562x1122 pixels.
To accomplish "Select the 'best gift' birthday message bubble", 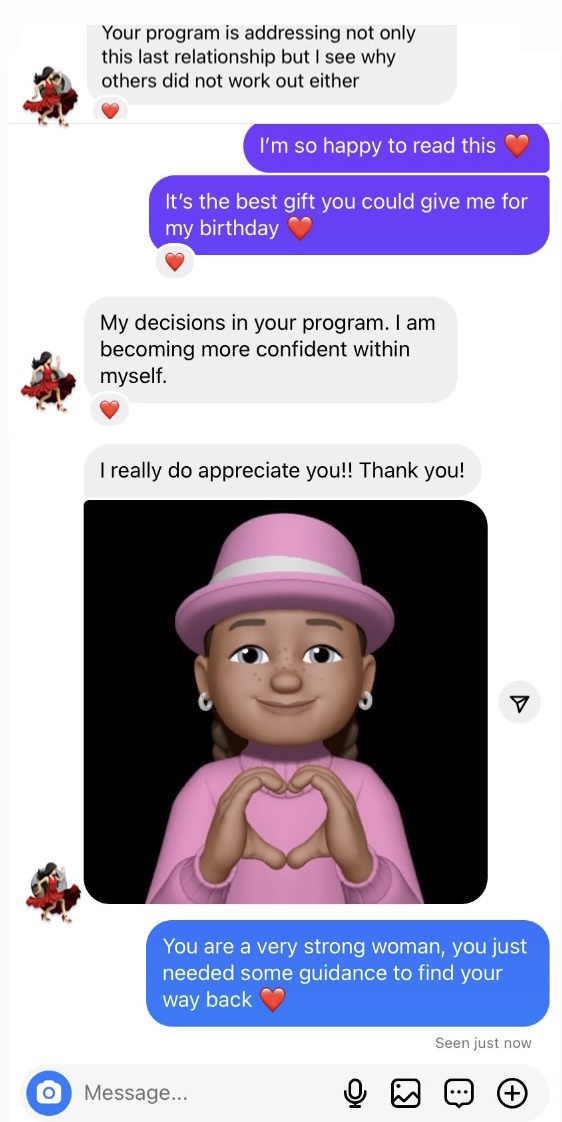I will 349,215.
